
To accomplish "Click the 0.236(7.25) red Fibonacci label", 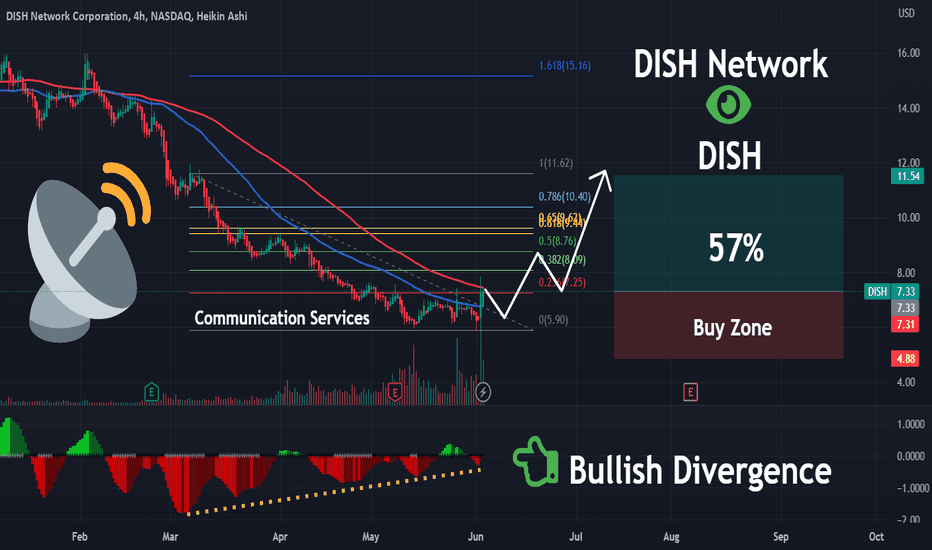I will (562, 282).
